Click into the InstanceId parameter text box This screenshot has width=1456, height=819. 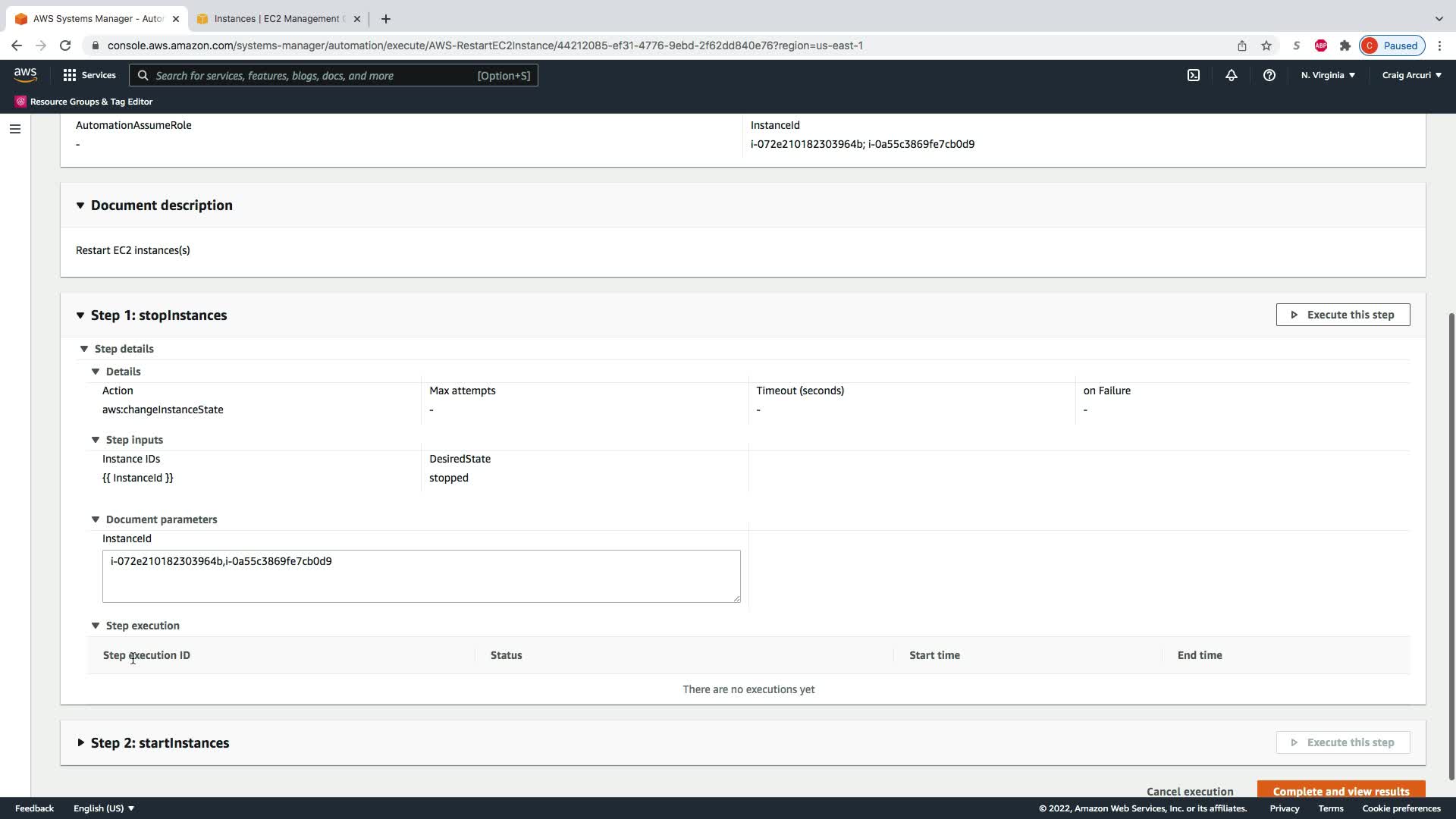tap(421, 576)
